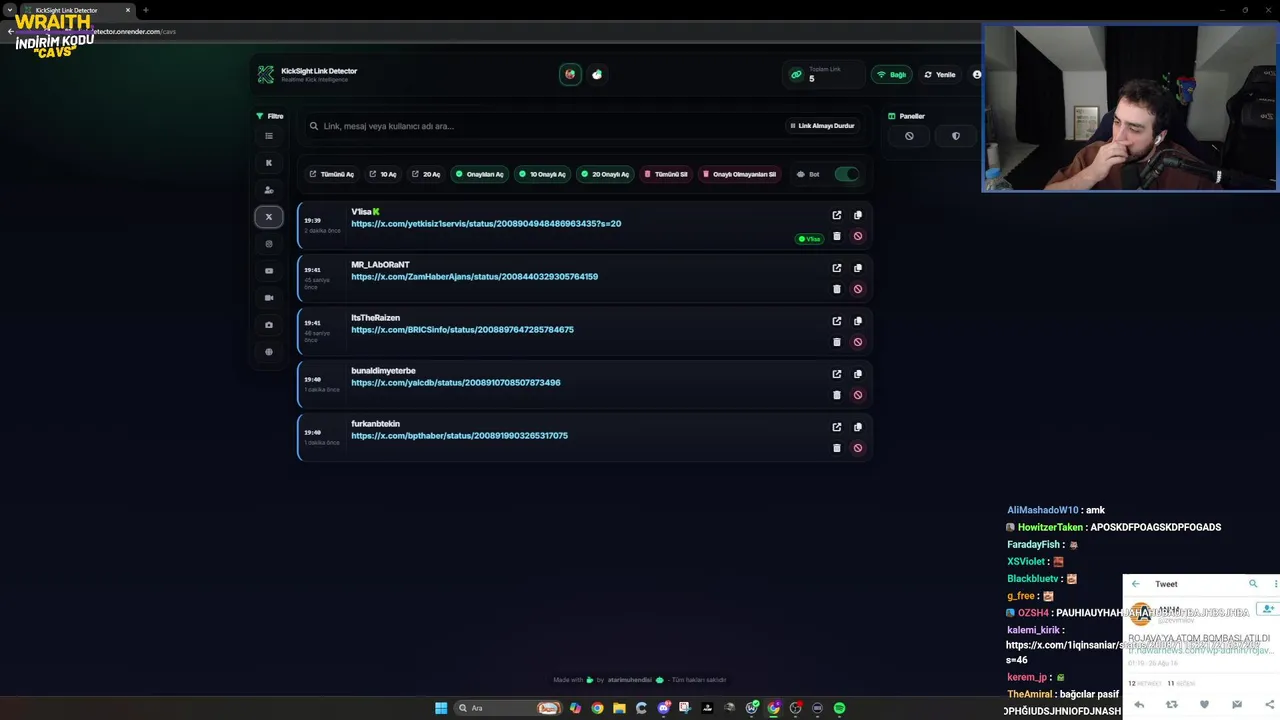Click the Tümünü Aç button
The image size is (1280, 720).
click(331, 174)
